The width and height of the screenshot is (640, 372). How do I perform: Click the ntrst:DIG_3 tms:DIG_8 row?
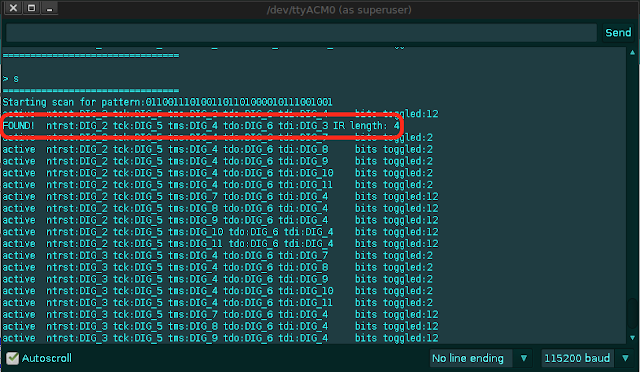[x=220, y=327]
